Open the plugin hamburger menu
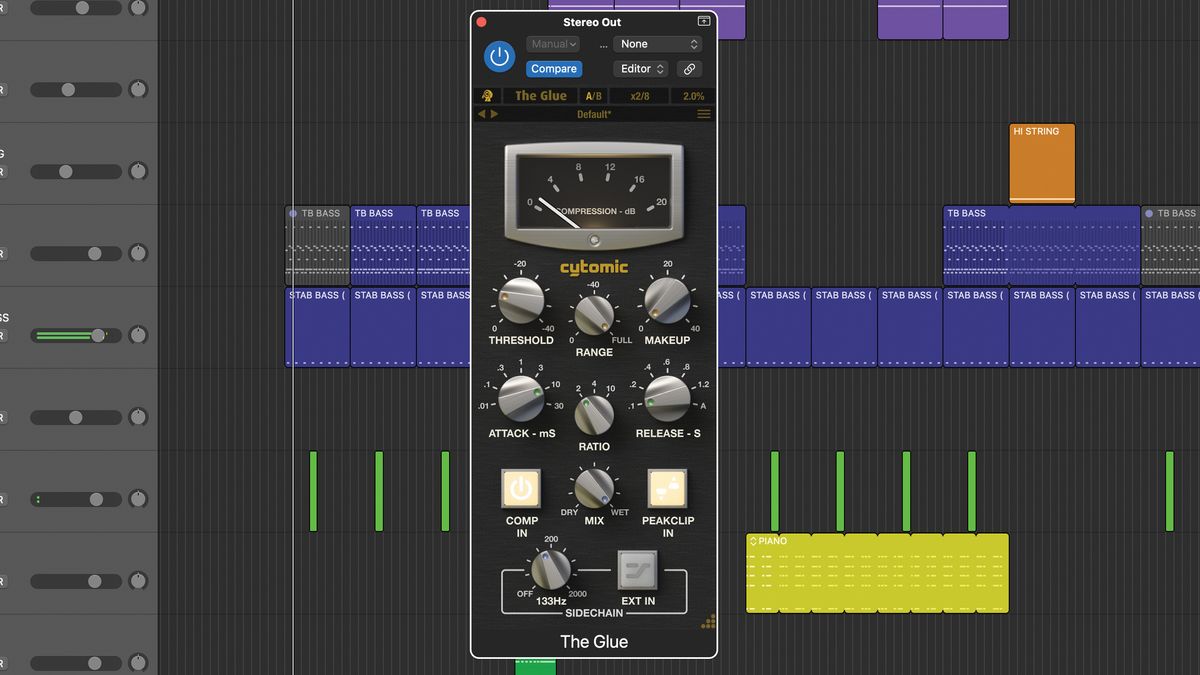The height and width of the screenshot is (675, 1200). point(704,114)
